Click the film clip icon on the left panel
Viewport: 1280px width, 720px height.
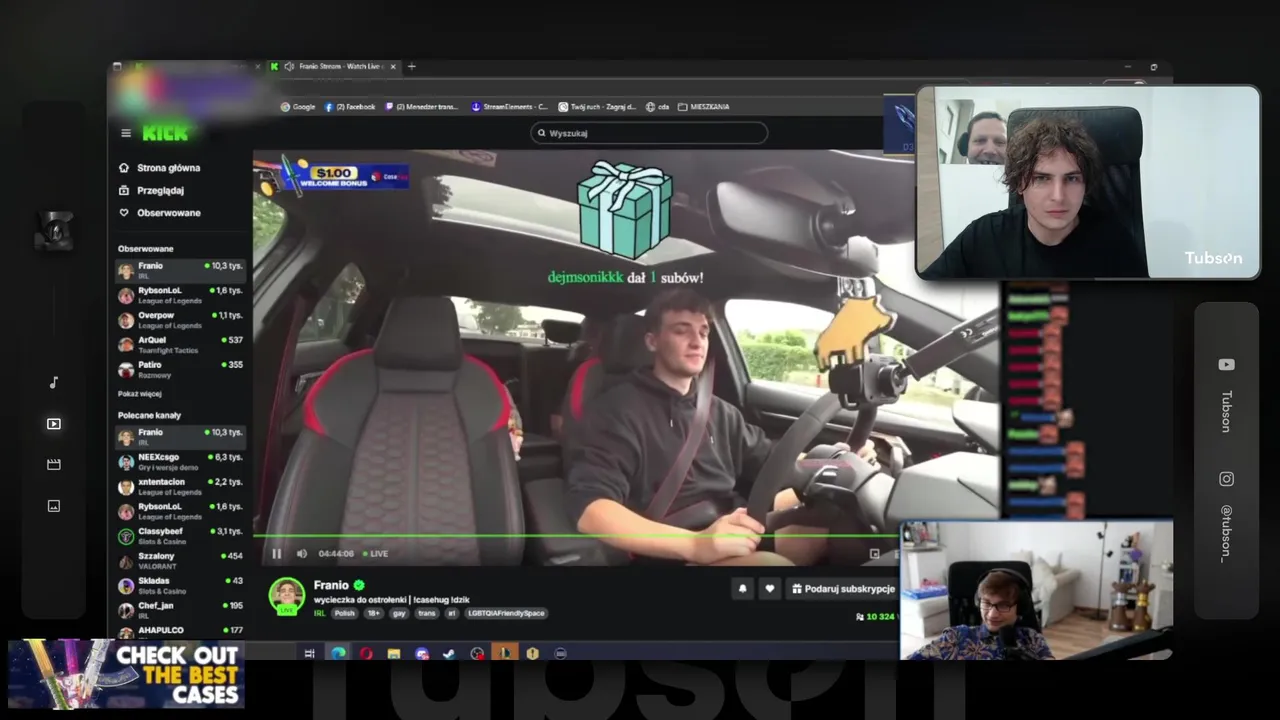coord(54,464)
